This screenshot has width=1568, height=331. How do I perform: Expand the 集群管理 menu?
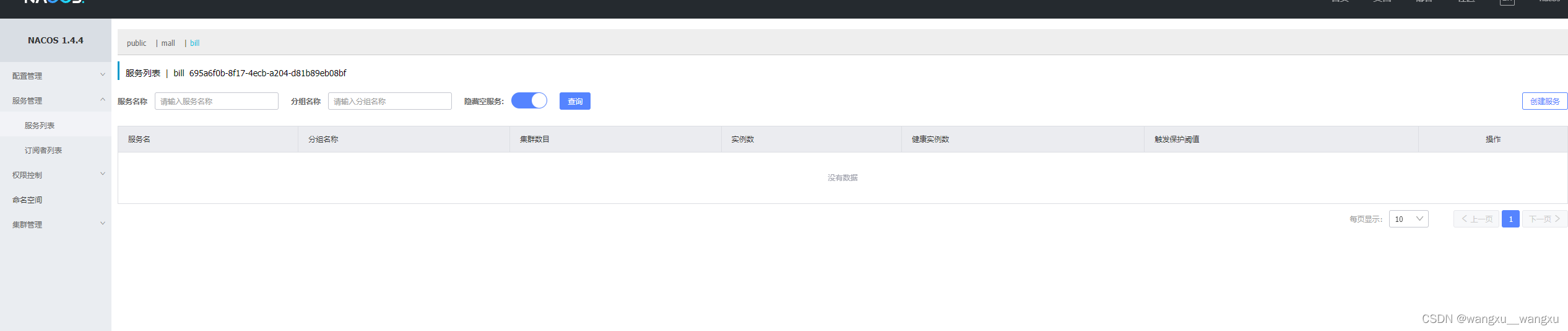(56, 224)
